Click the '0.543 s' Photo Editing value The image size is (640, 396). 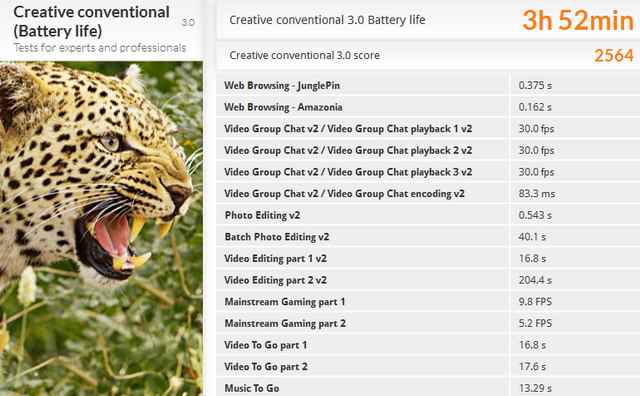click(535, 215)
